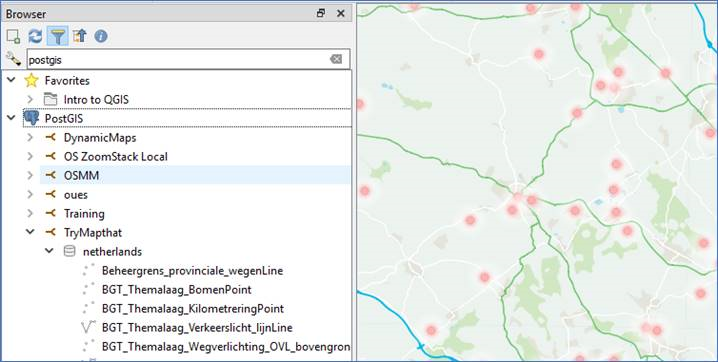Expand the OS ZoomStack Local connection

30,156
